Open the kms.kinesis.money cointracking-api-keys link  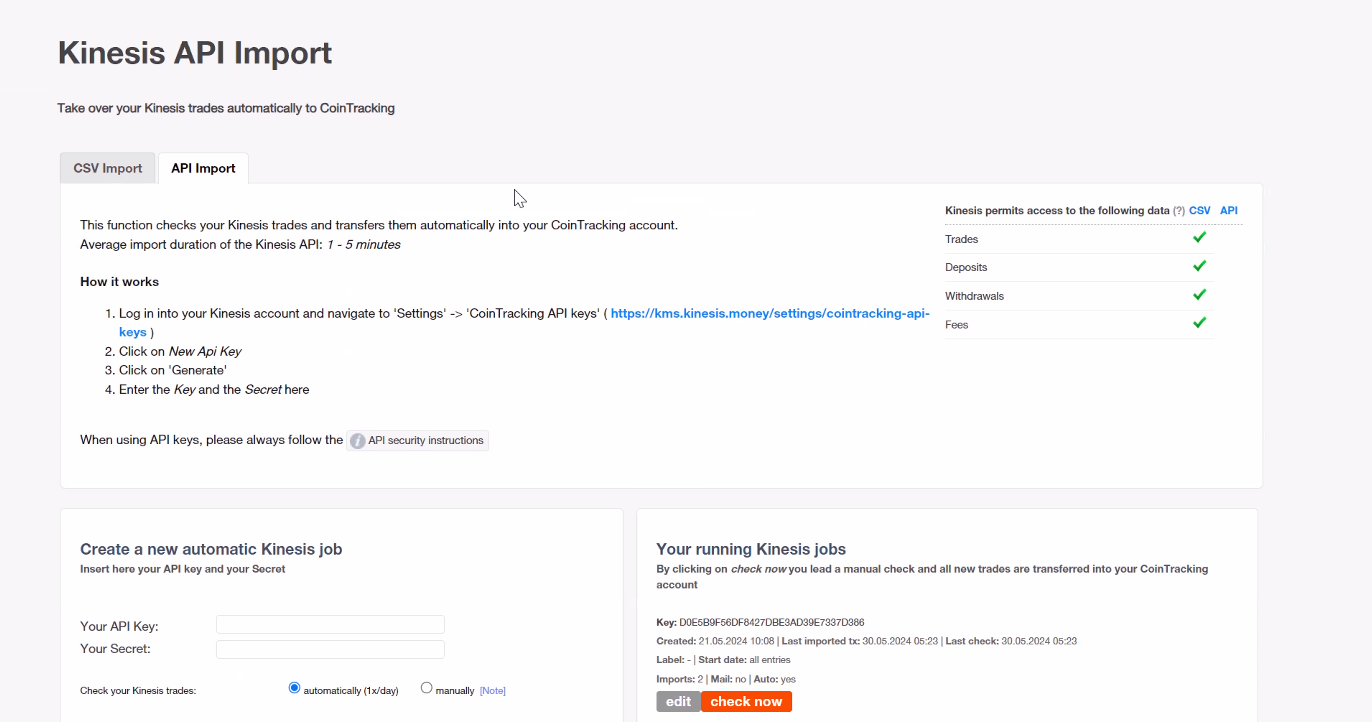(769, 313)
